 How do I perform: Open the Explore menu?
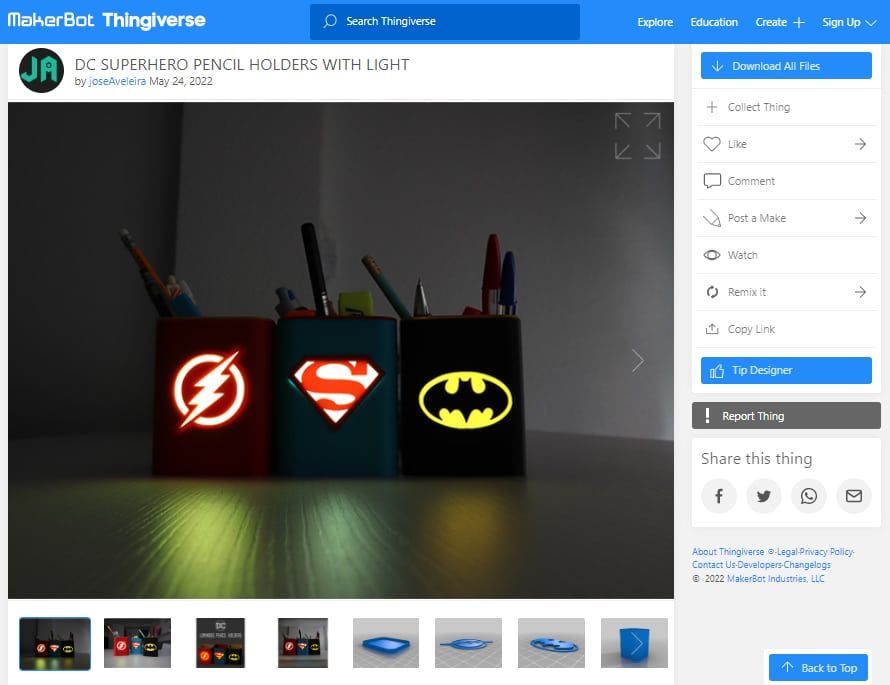[x=654, y=21]
